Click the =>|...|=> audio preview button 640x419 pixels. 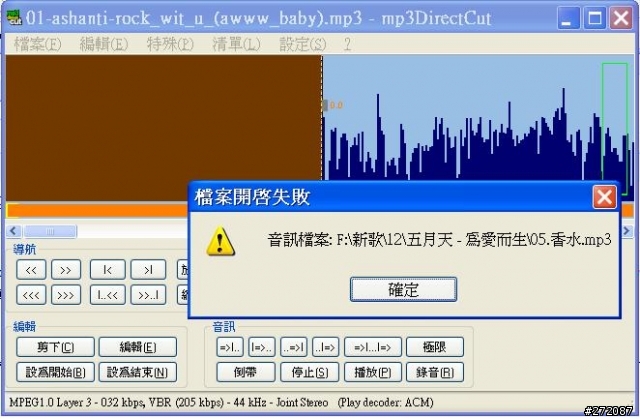[373, 347]
